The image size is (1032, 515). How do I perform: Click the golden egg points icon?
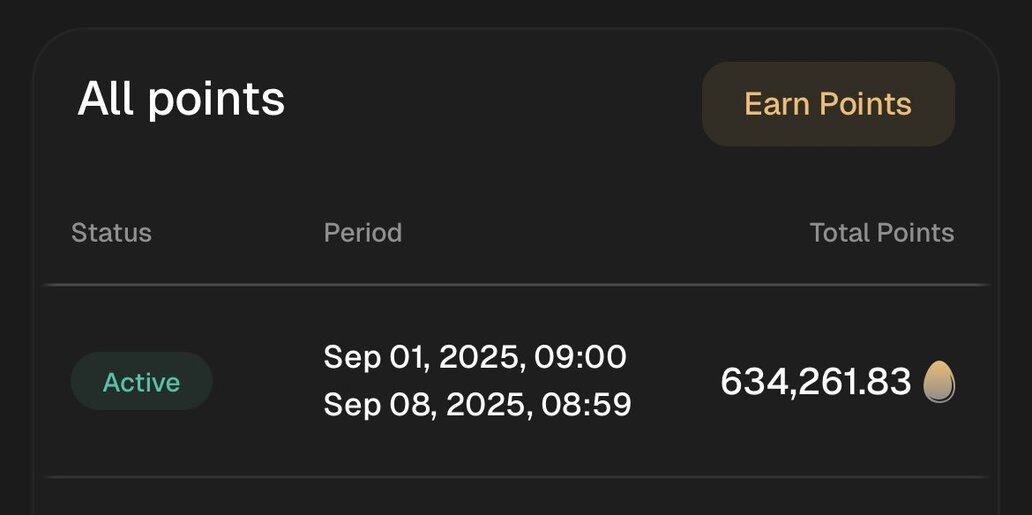[939, 382]
